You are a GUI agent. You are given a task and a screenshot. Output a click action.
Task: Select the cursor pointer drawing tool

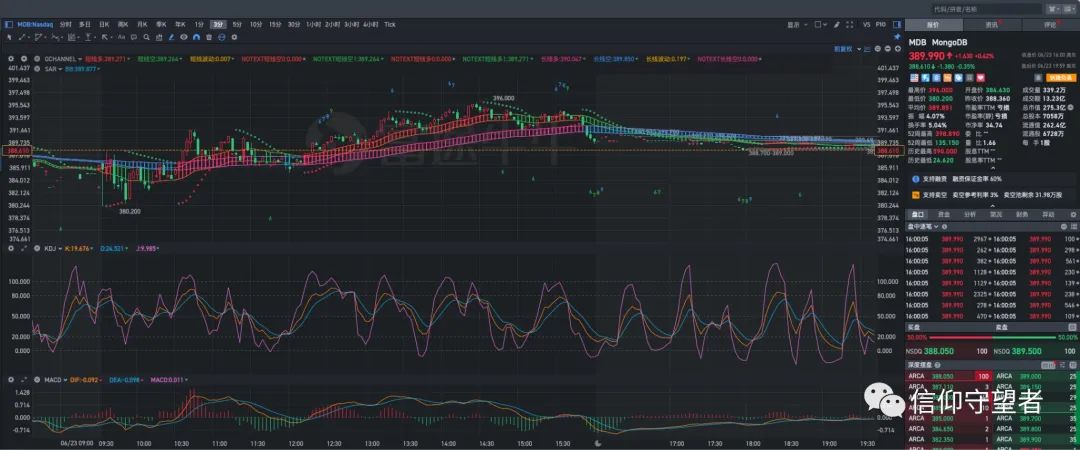[x=9, y=37]
